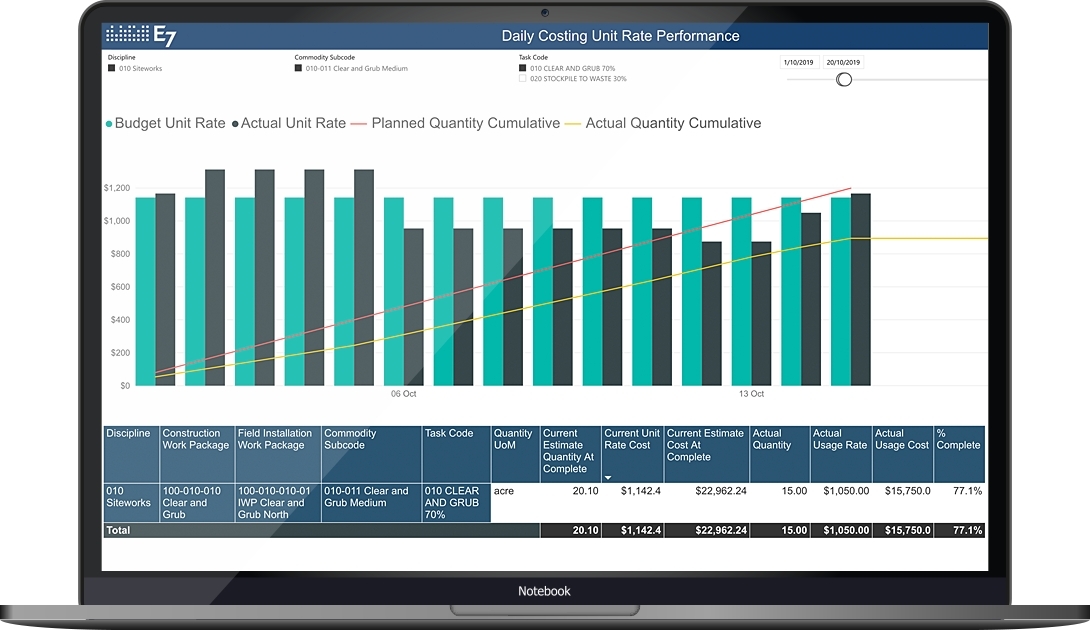1090x630 pixels.
Task: Toggle 010-011 Clear and Grub Medium checkbox
Action: coord(298,69)
